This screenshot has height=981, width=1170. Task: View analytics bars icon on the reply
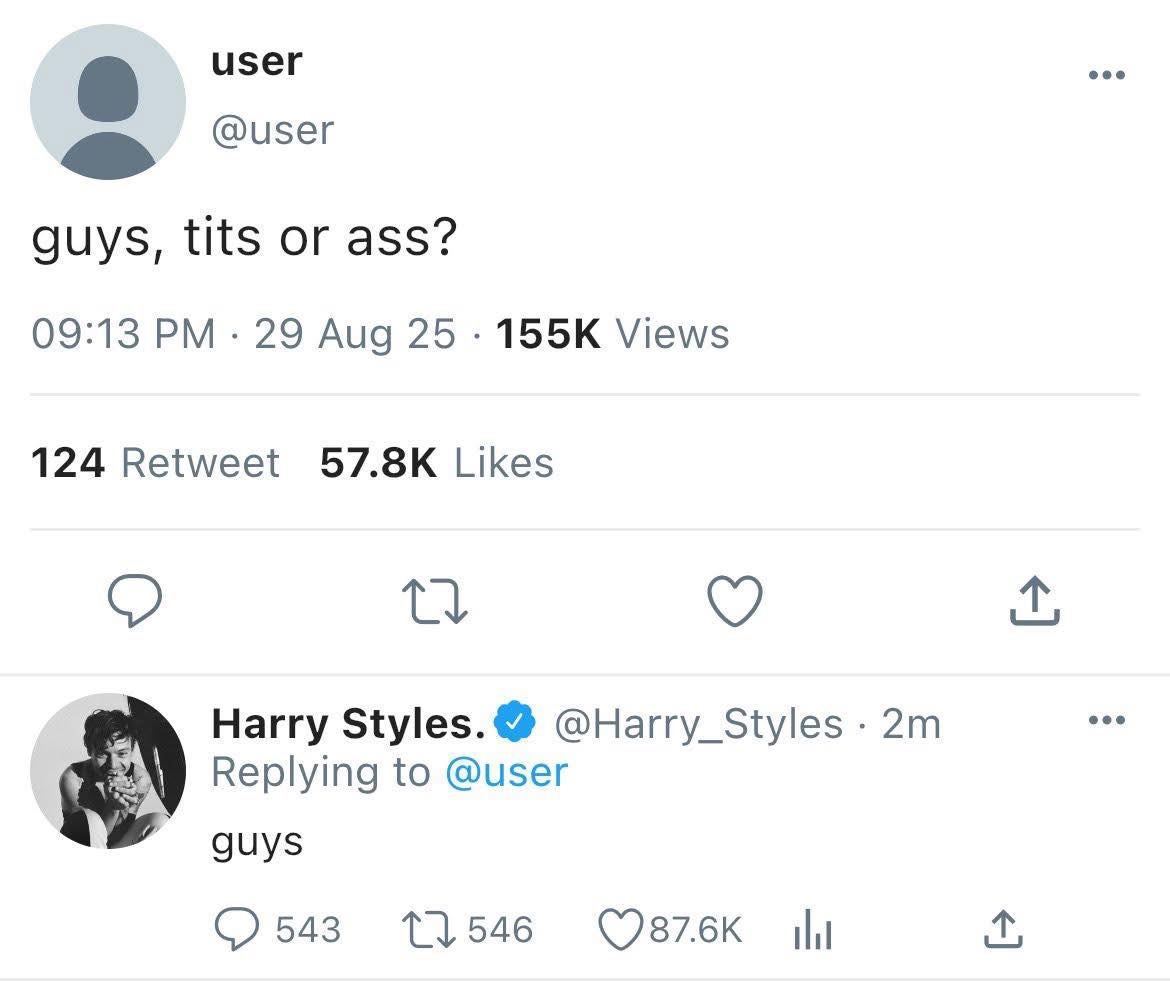(813, 932)
